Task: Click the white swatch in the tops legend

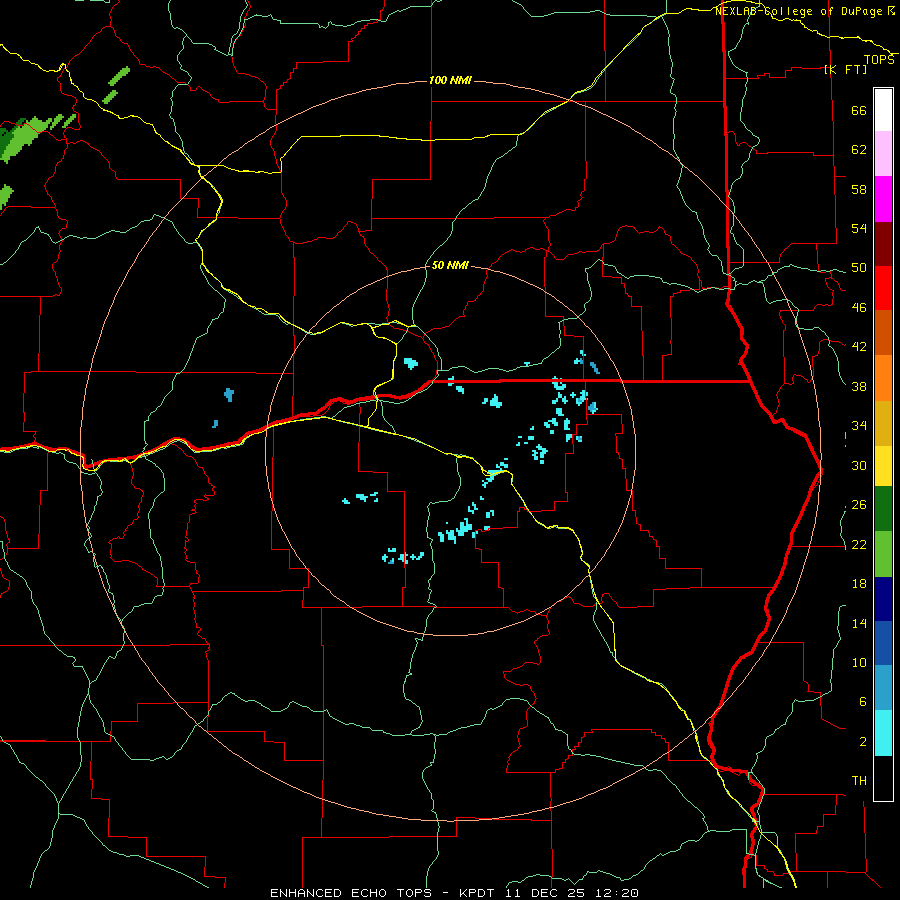Action: point(883,110)
